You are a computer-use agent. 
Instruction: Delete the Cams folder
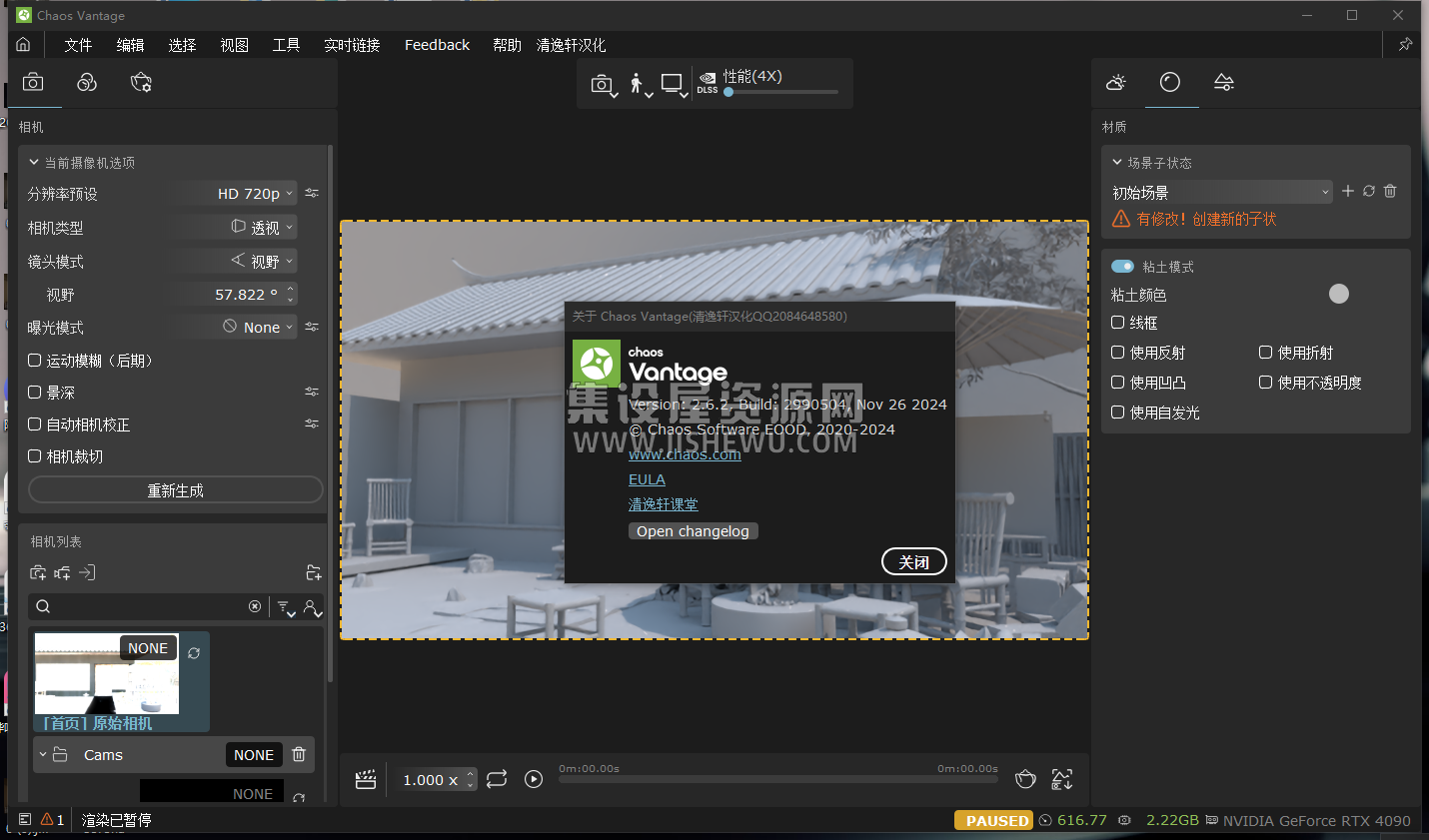point(299,754)
